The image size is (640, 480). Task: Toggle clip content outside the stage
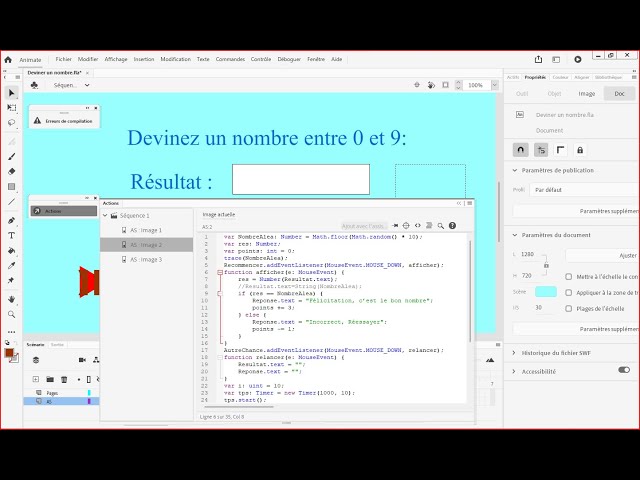(445, 85)
